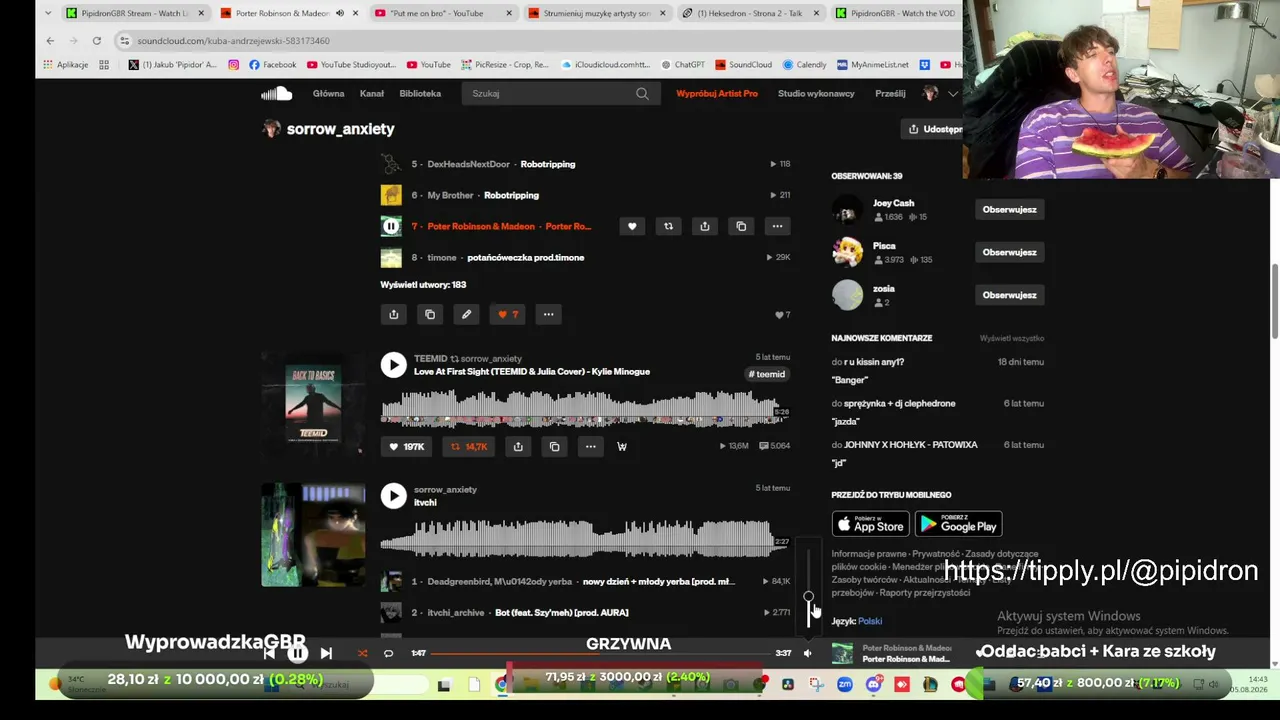
Task: Mute the Porter Robinson tab via speaker icon
Action: pos(340,13)
